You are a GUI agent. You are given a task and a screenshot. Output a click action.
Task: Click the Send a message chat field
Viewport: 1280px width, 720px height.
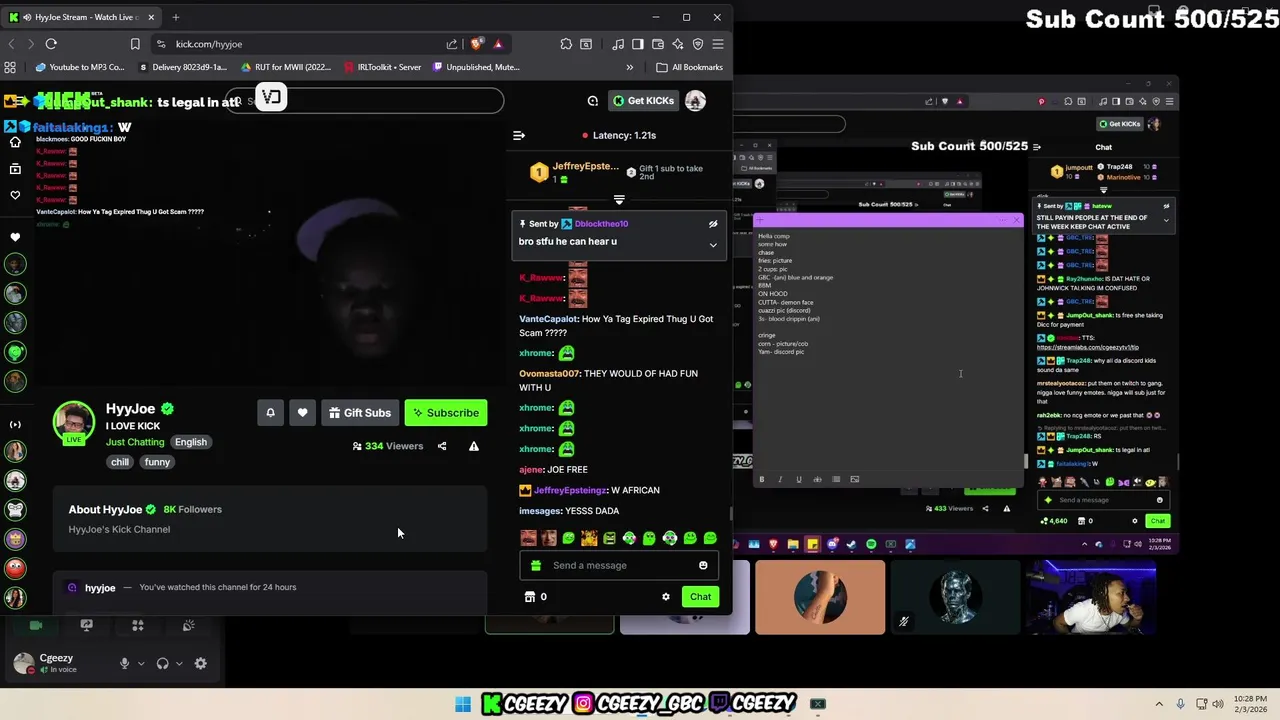click(619, 566)
